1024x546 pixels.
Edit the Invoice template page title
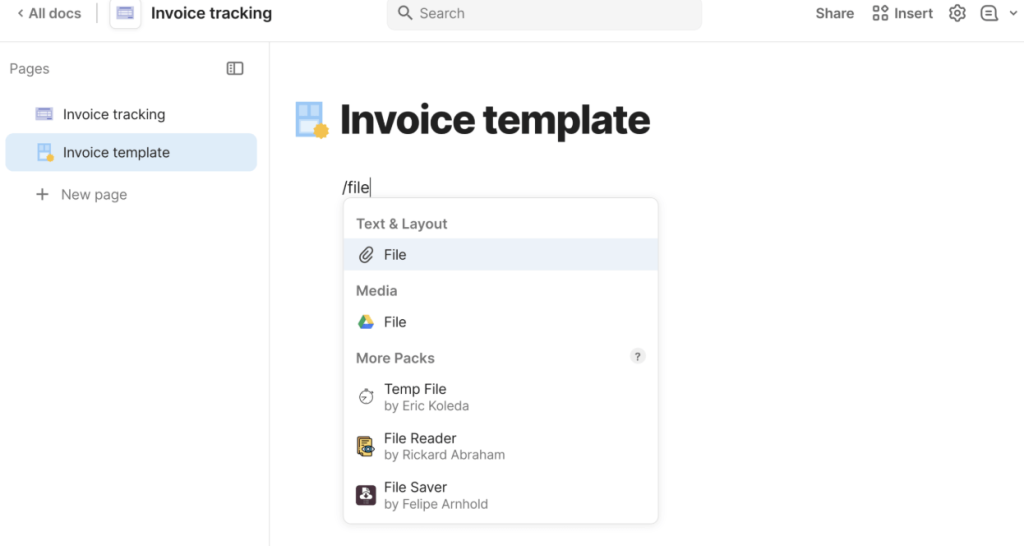(495, 120)
